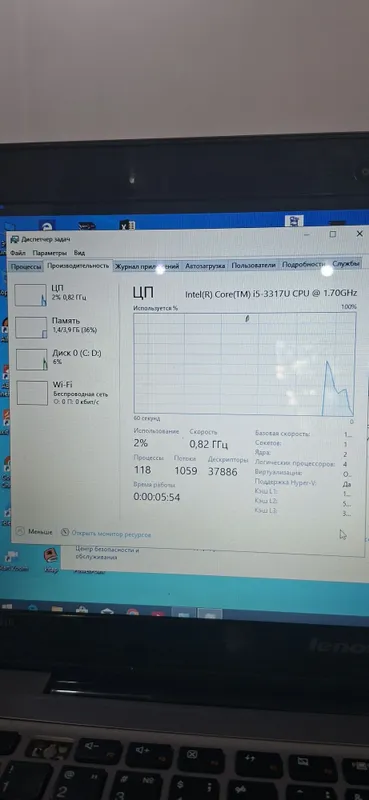The image size is (369, 800).
Task: Select the ЦП mini graph thumbnail
Action: (x=31, y=295)
